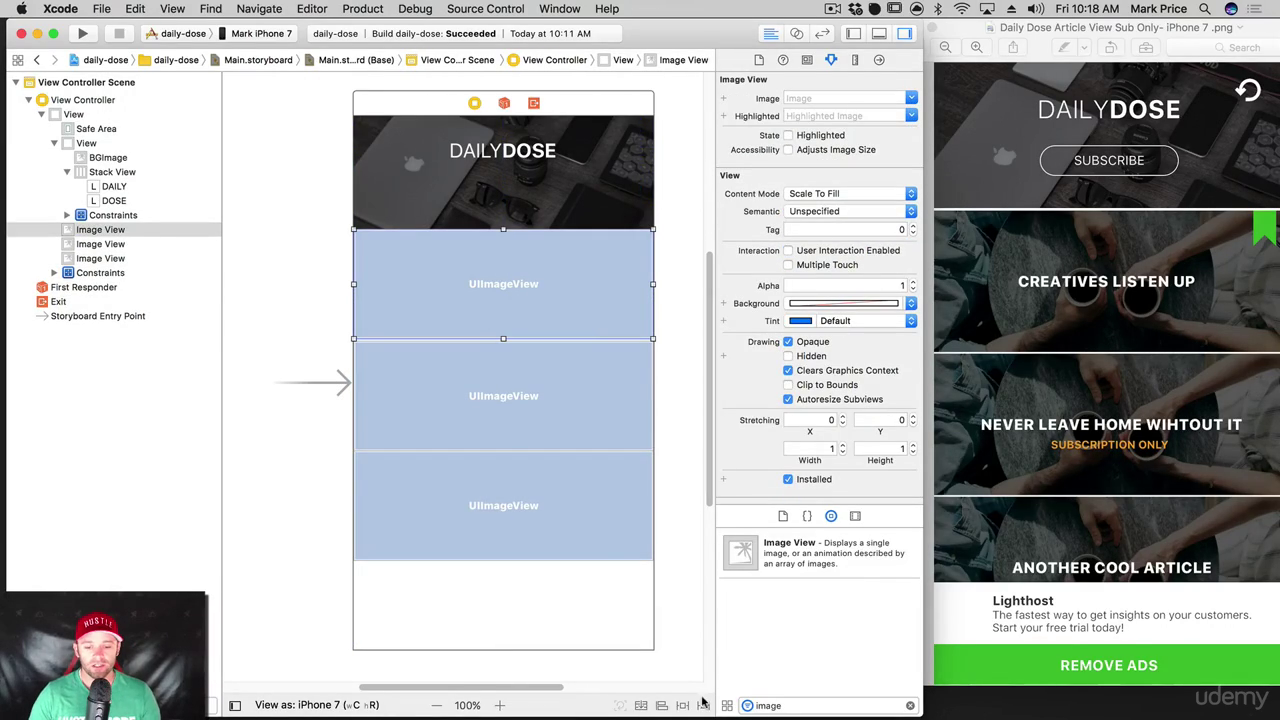Open the File inspector

point(759,60)
